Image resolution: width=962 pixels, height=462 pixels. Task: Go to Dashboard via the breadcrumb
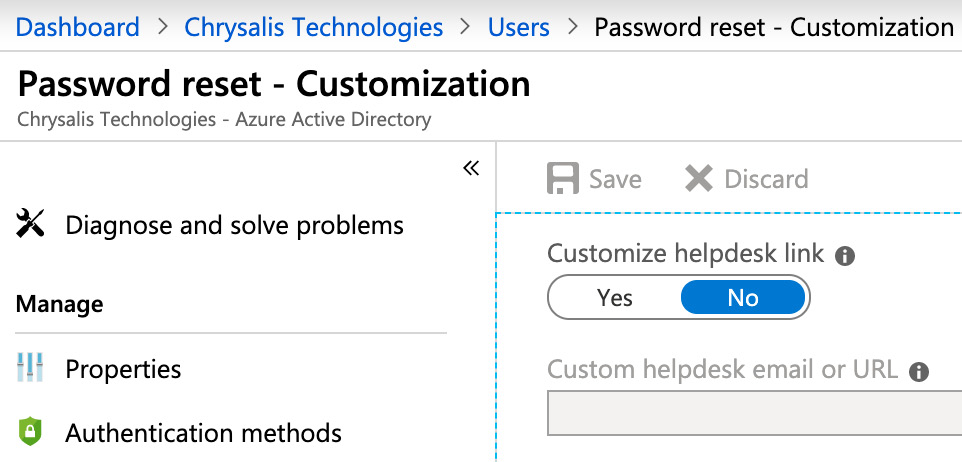tap(78, 26)
